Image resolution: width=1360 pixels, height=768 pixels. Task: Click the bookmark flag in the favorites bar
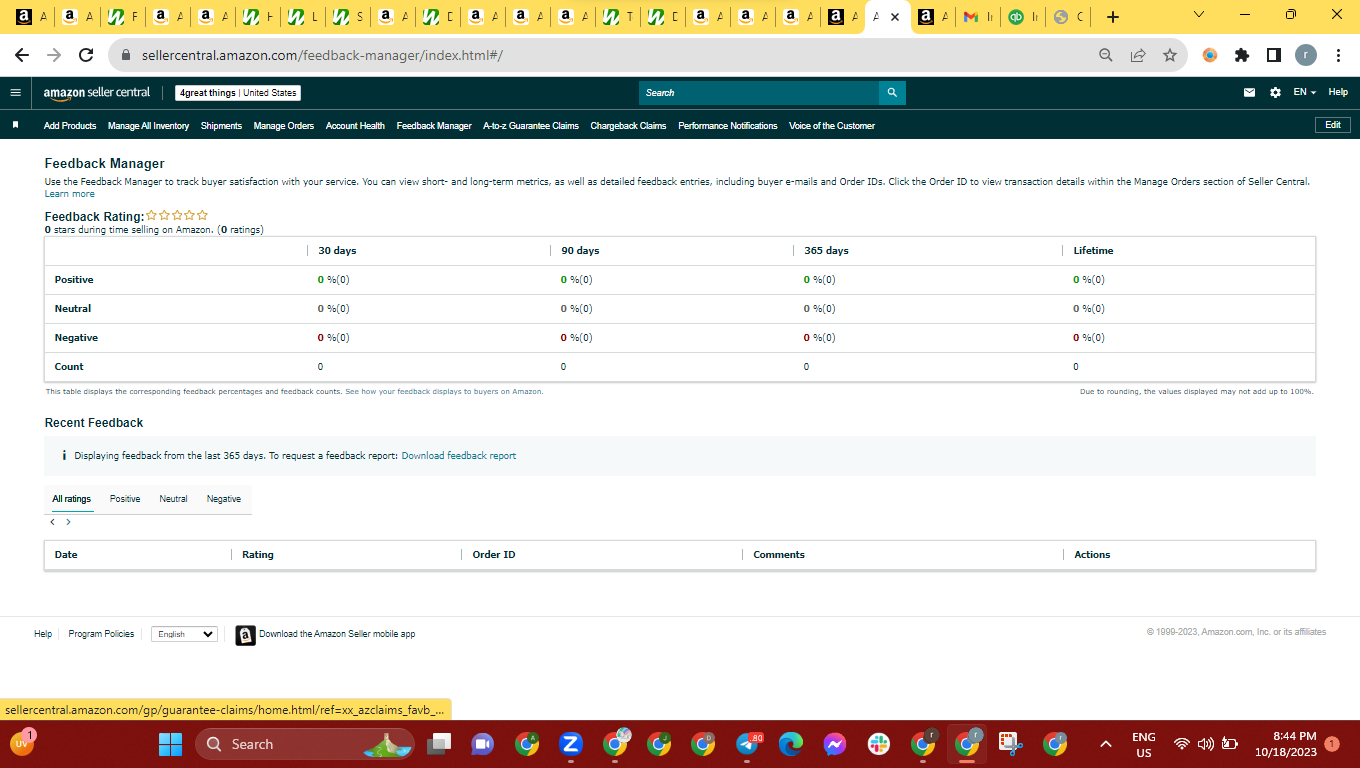point(16,126)
